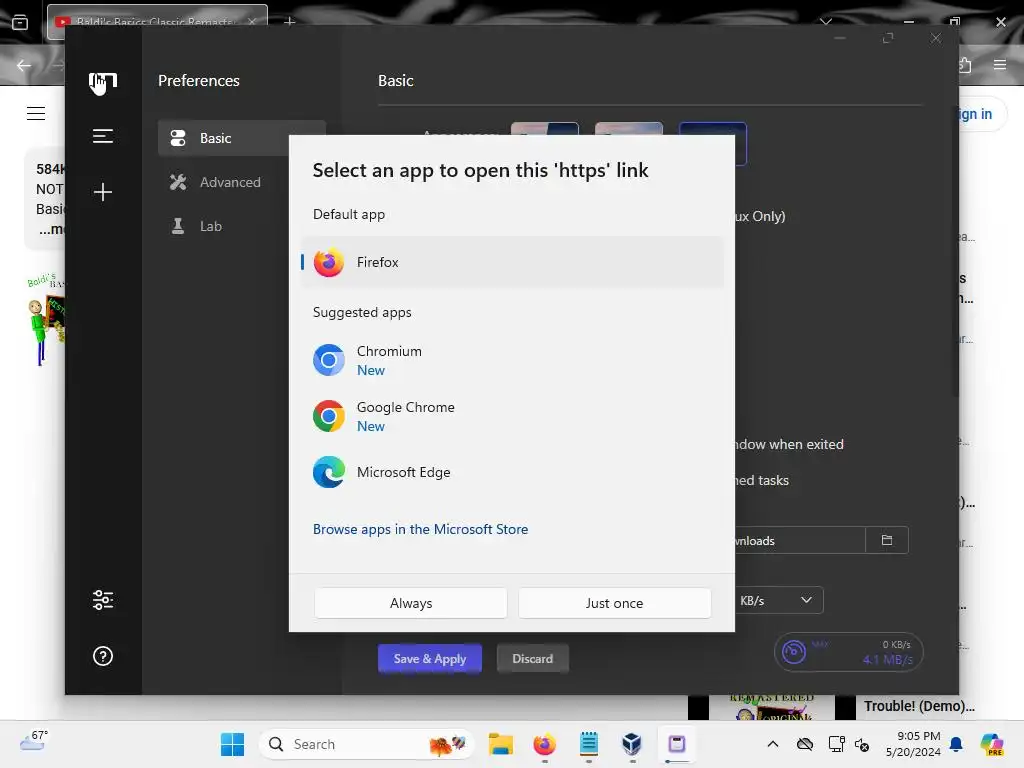Open Firefox from the taskbar
1024x768 pixels.
pos(544,744)
